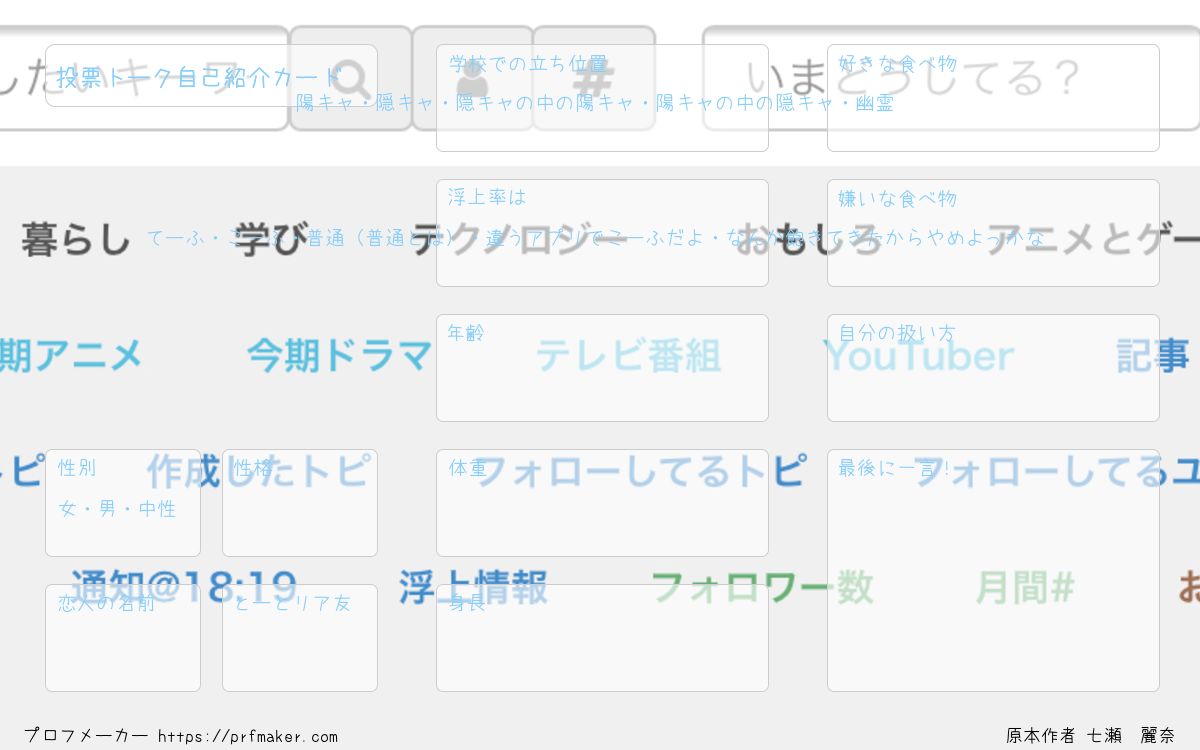1200x750 pixels.
Task: Open the フォロワー数 link
Action: [x=762, y=587]
